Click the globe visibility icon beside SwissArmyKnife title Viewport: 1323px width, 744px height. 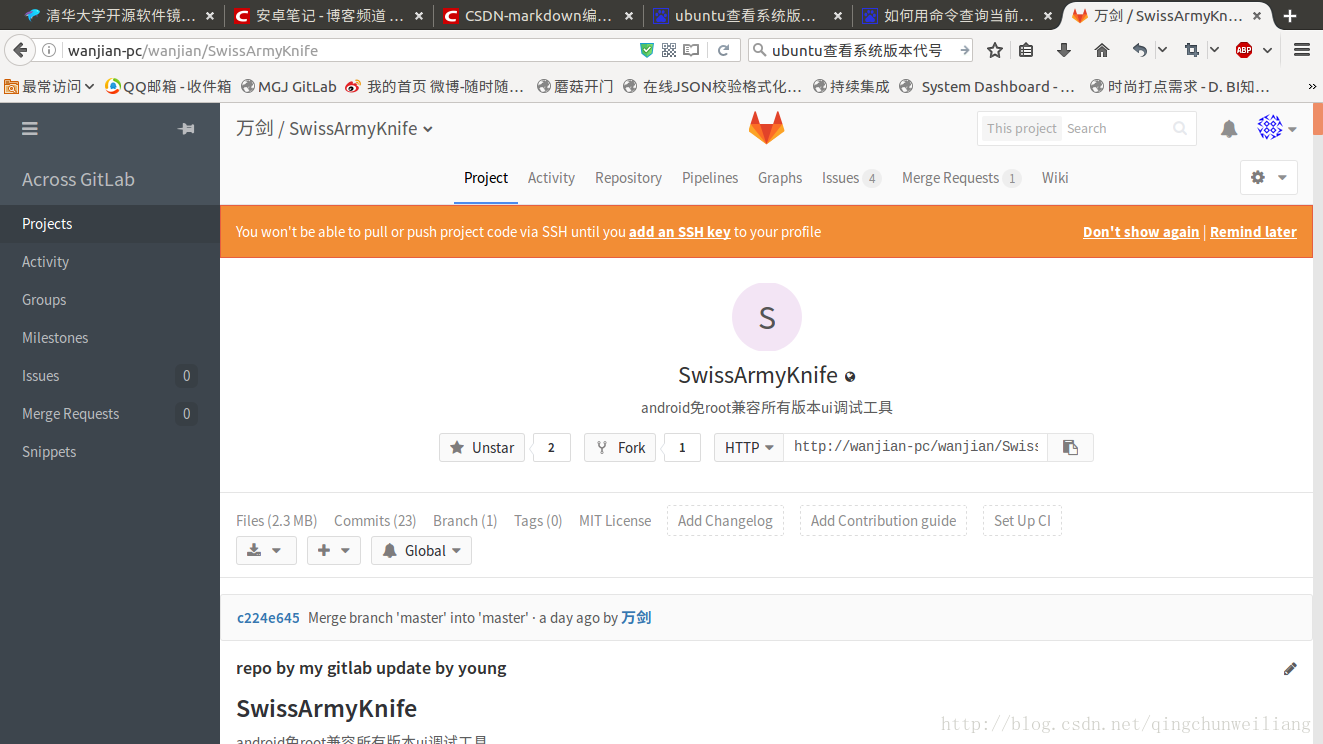(x=850, y=377)
